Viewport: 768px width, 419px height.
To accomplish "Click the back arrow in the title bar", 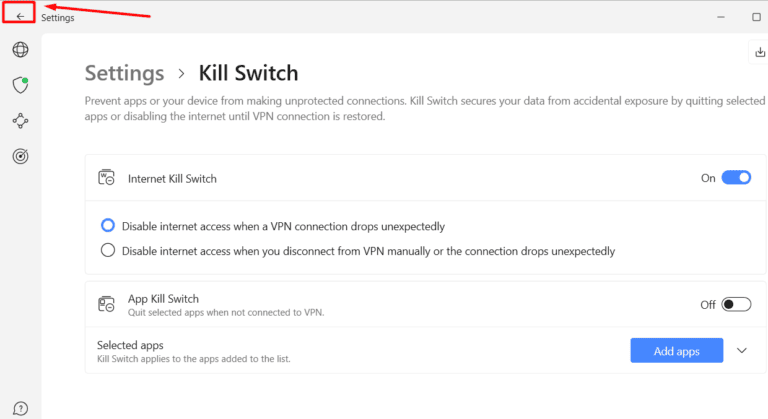I will 20,16.
